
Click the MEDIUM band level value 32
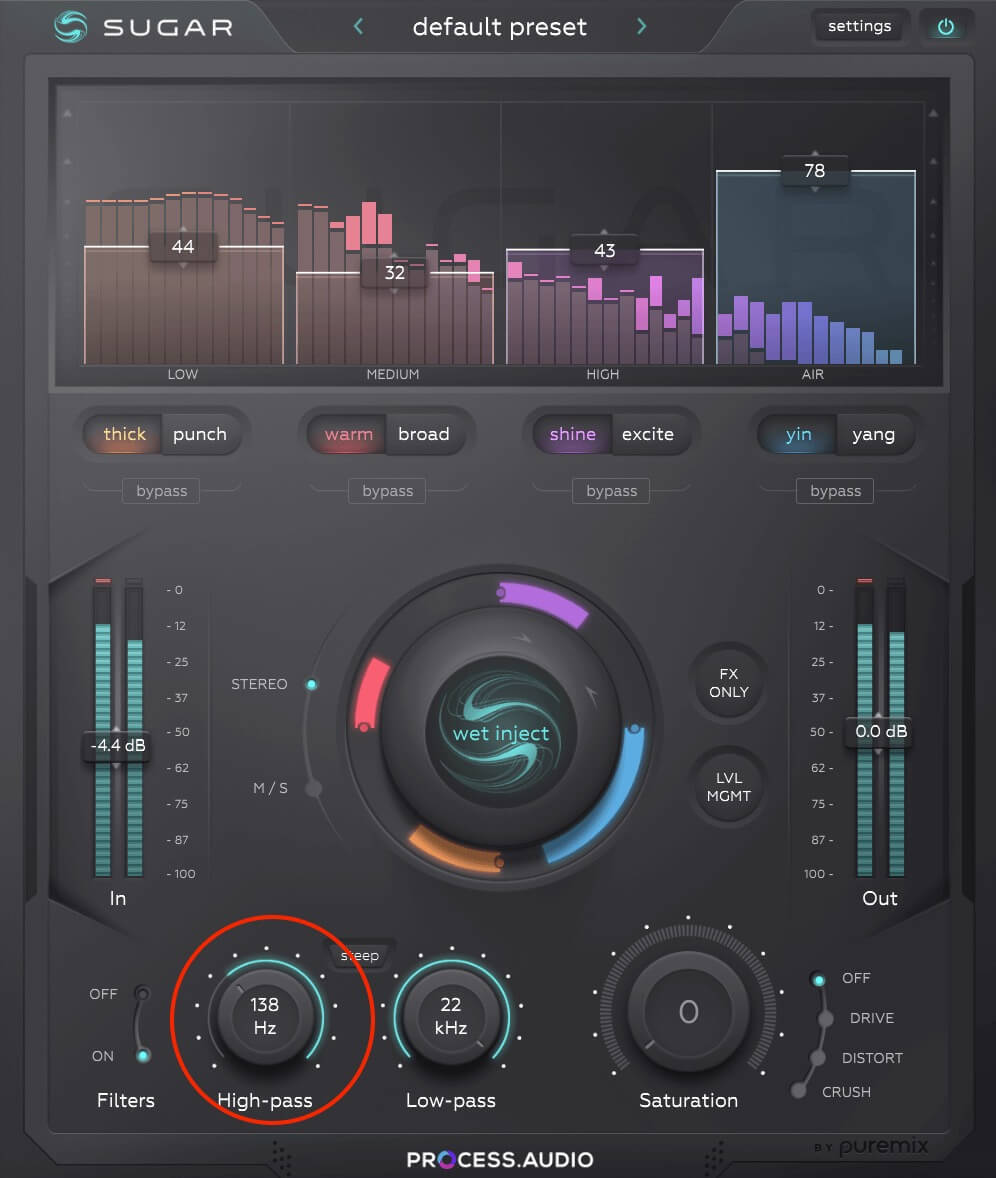coord(394,273)
